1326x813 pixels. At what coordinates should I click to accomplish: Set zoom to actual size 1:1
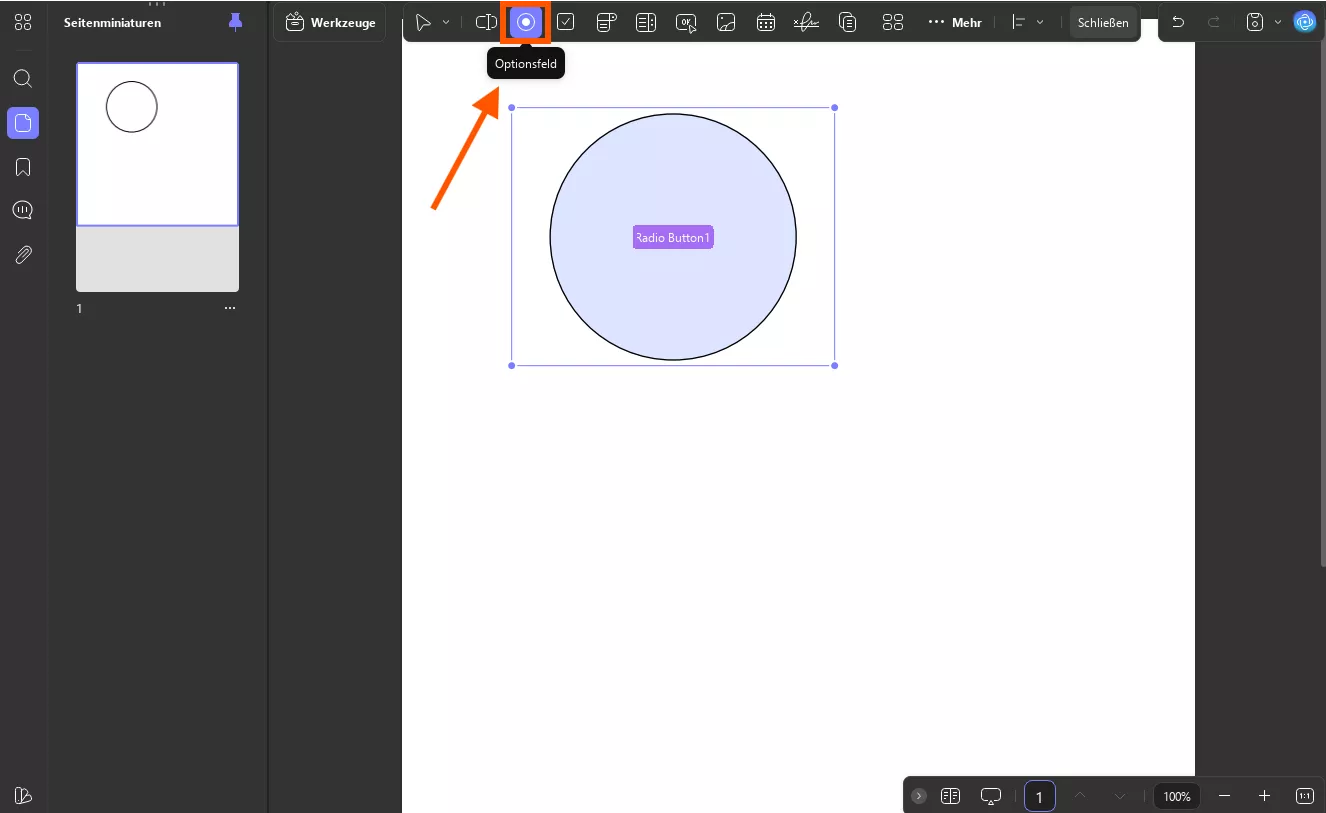click(x=1305, y=796)
